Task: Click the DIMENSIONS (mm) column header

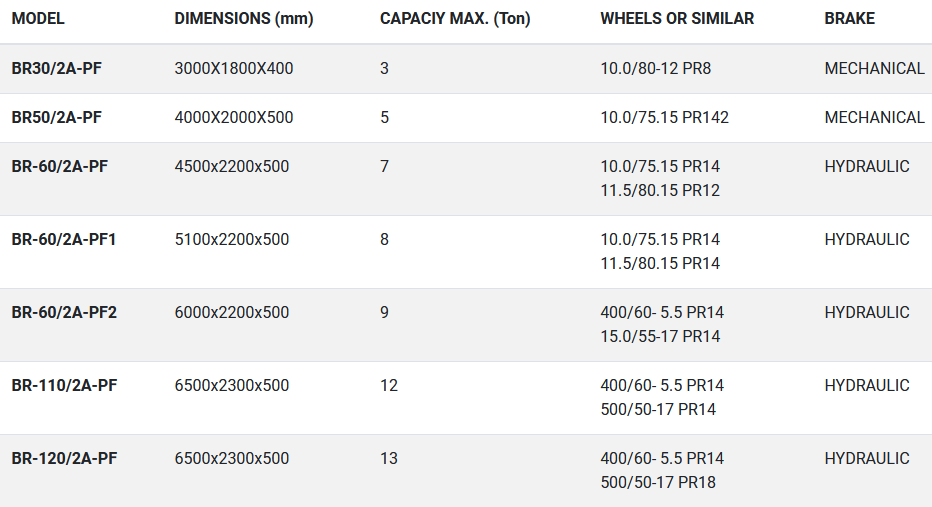Action: pos(244,19)
